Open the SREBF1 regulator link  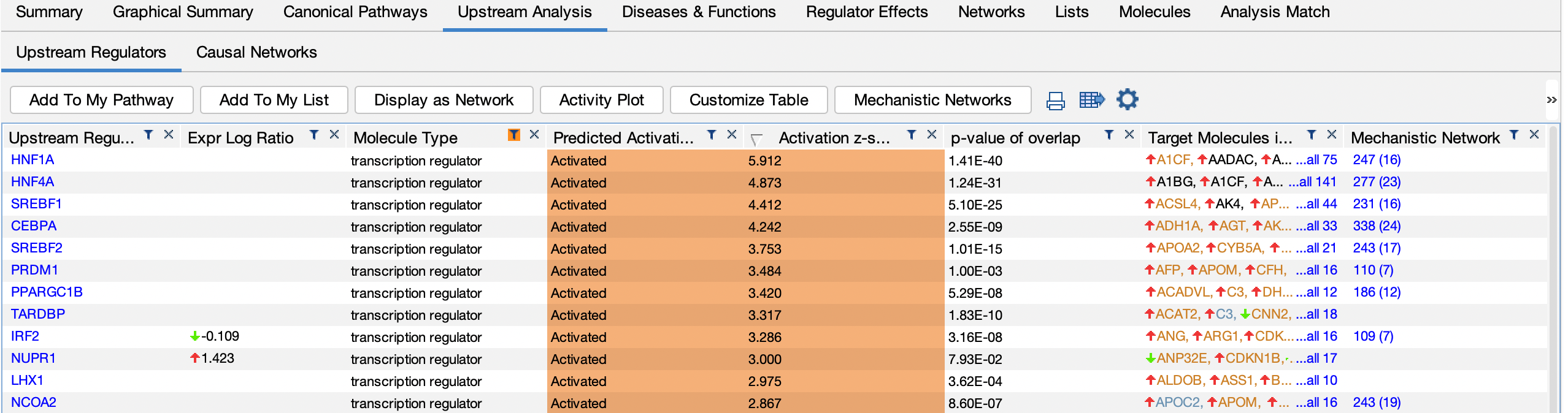point(36,204)
